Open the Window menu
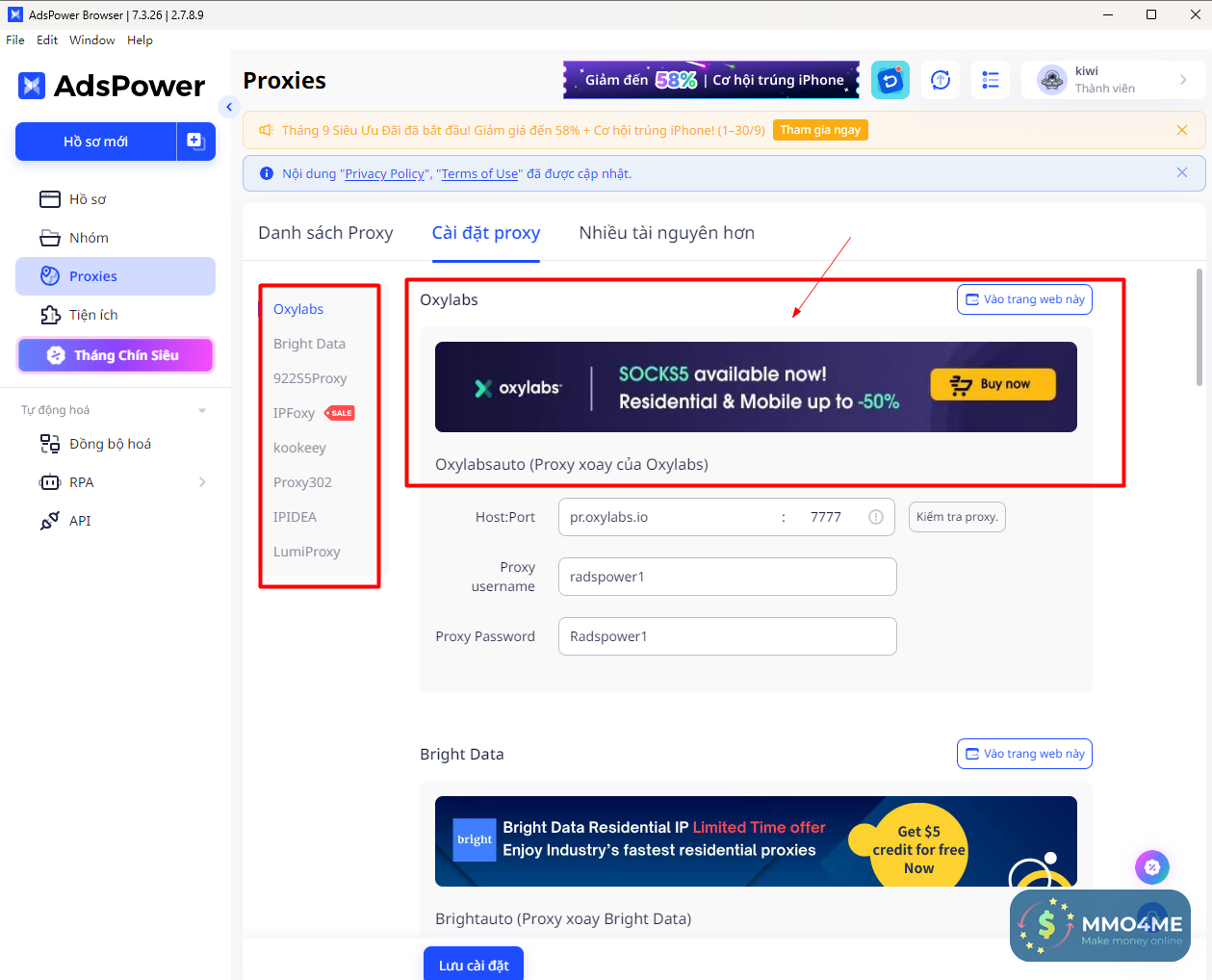Image resolution: width=1212 pixels, height=980 pixels. coord(92,40)
